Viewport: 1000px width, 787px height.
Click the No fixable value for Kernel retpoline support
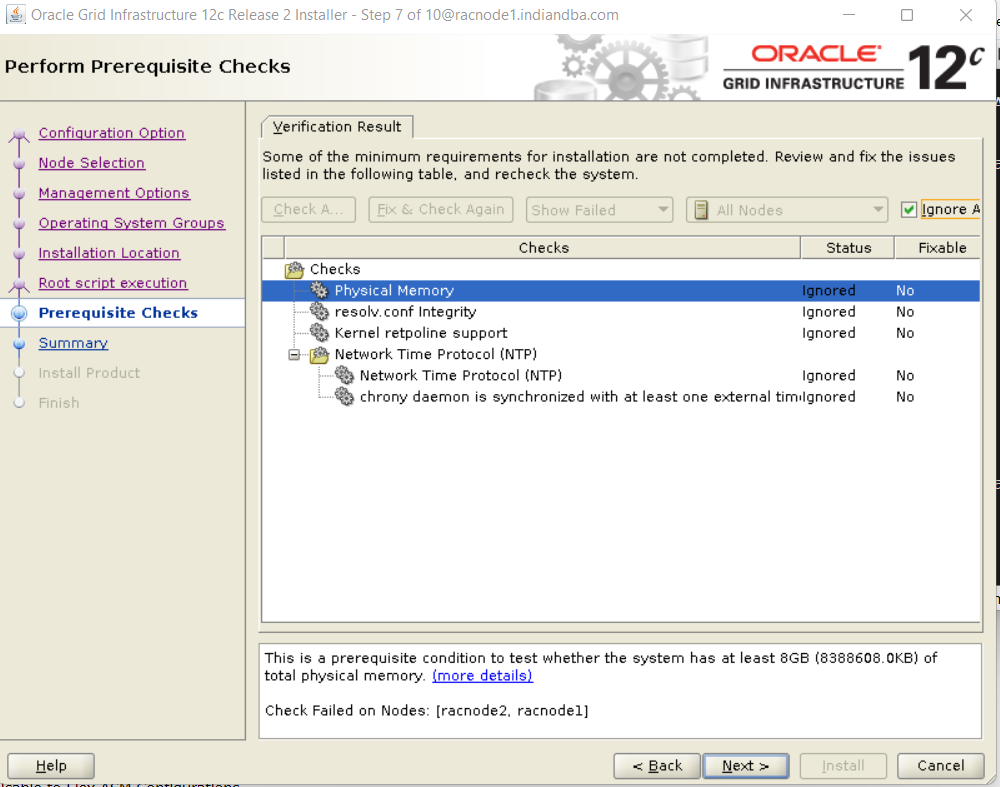point(905,333)
